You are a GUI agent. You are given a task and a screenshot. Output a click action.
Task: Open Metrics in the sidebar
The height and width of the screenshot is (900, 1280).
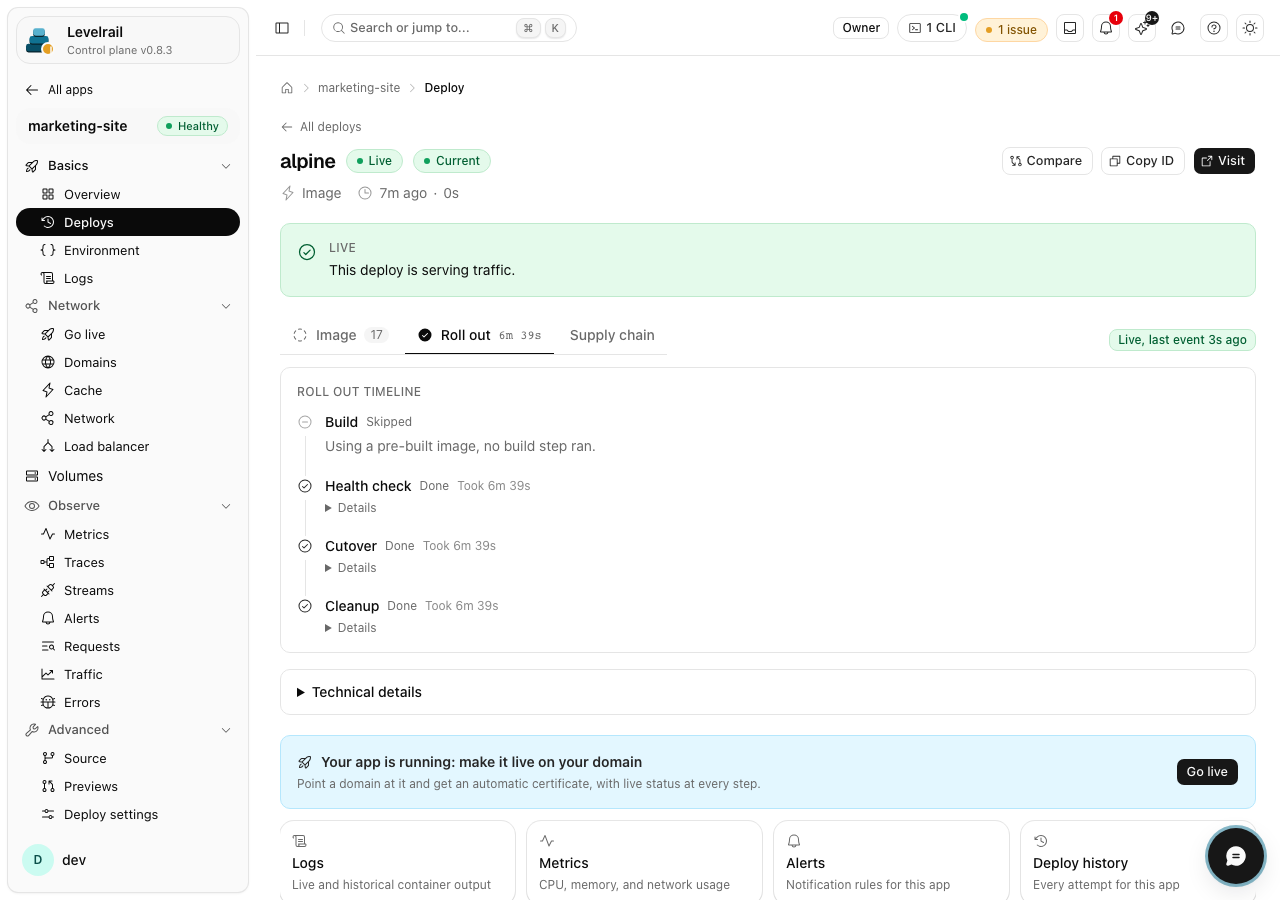coord(128,534)
